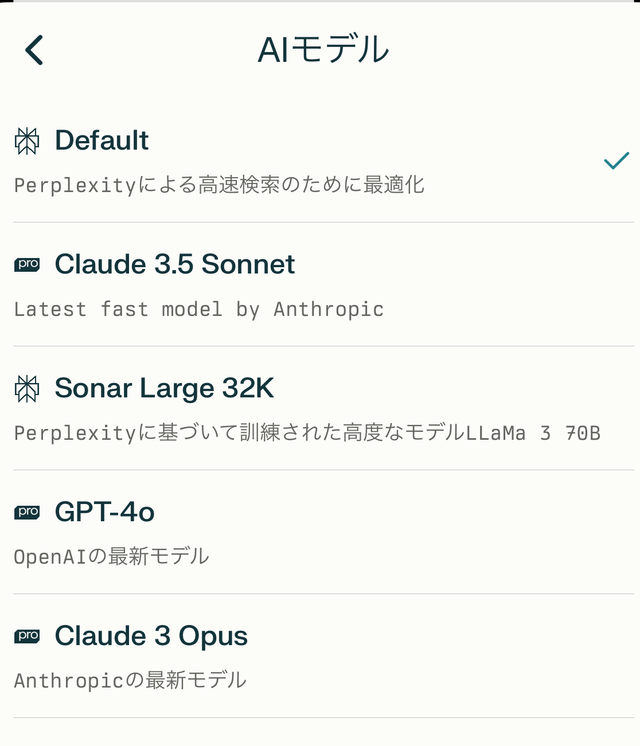Screen dimensions: 640x746
Task: Choose Claude 3.5 Sonnet as the model
Action: click(175, 265)
